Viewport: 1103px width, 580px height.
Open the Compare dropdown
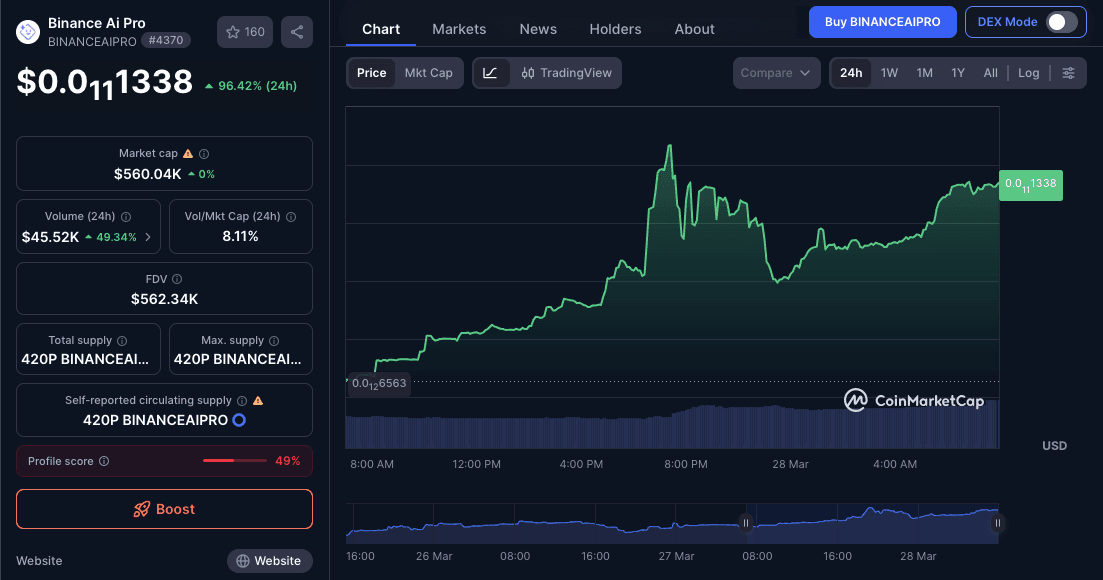777,72
